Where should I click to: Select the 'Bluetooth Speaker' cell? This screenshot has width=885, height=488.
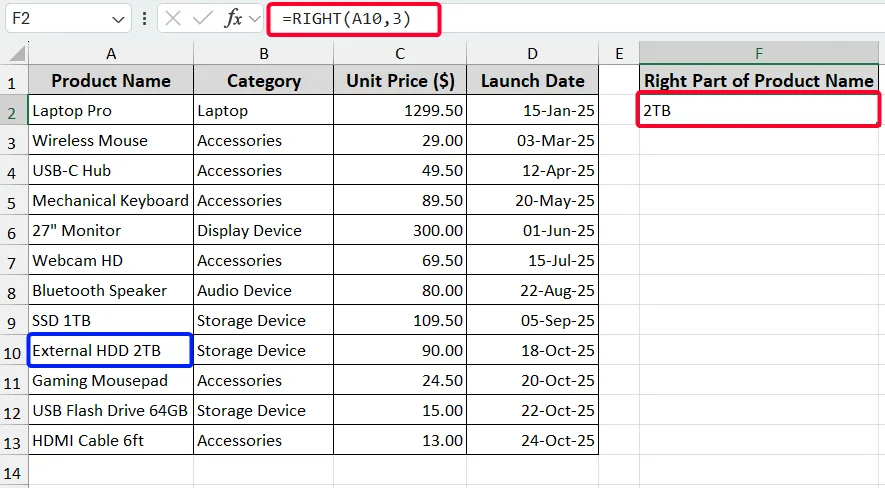click(111, 289)
